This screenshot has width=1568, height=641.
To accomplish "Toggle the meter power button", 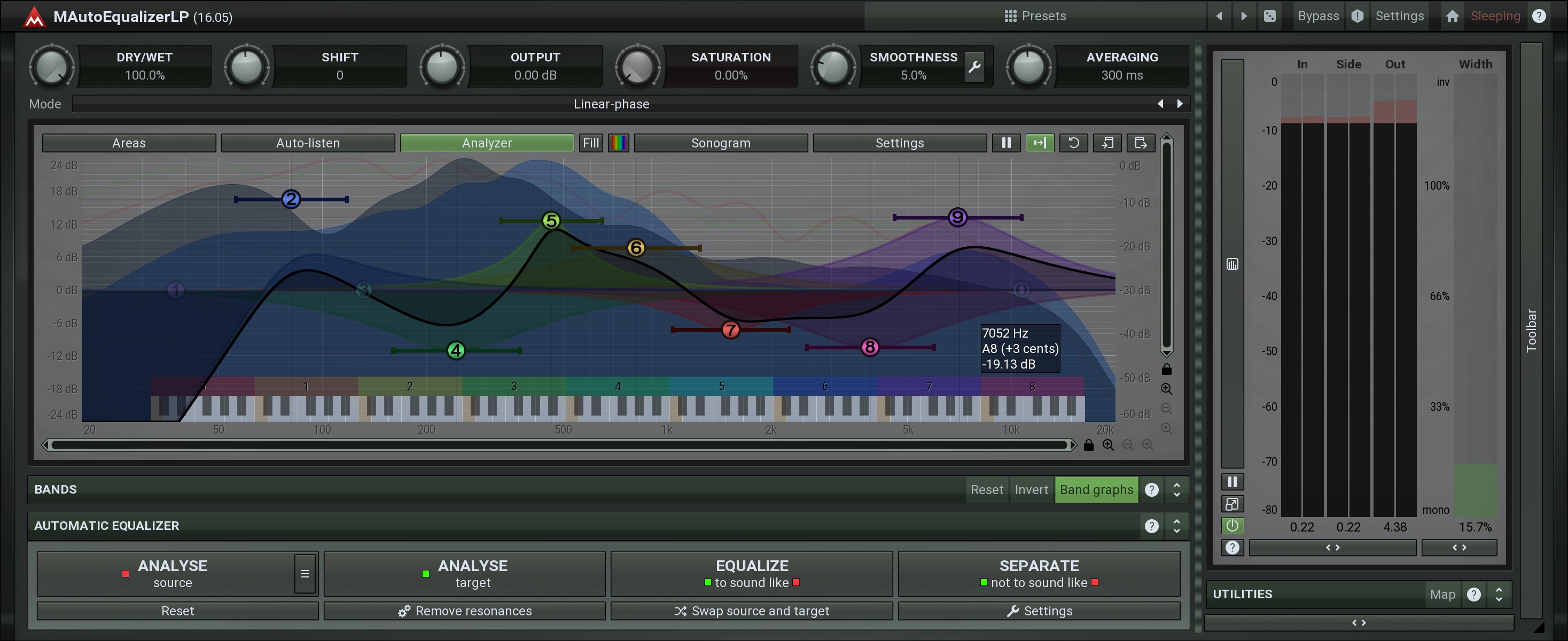I will (1232, 525).
